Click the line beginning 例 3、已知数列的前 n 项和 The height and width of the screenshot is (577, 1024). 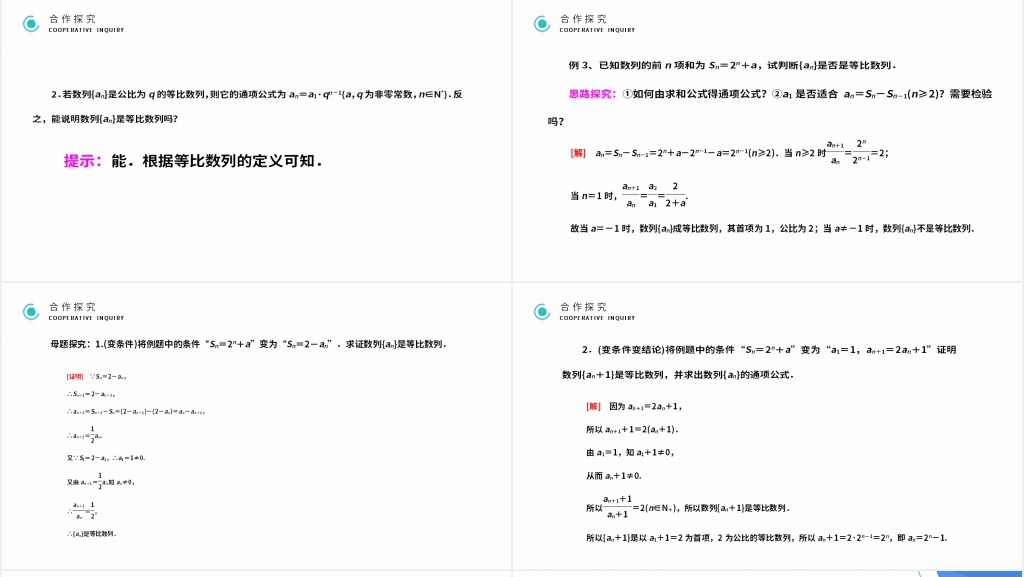732,65
